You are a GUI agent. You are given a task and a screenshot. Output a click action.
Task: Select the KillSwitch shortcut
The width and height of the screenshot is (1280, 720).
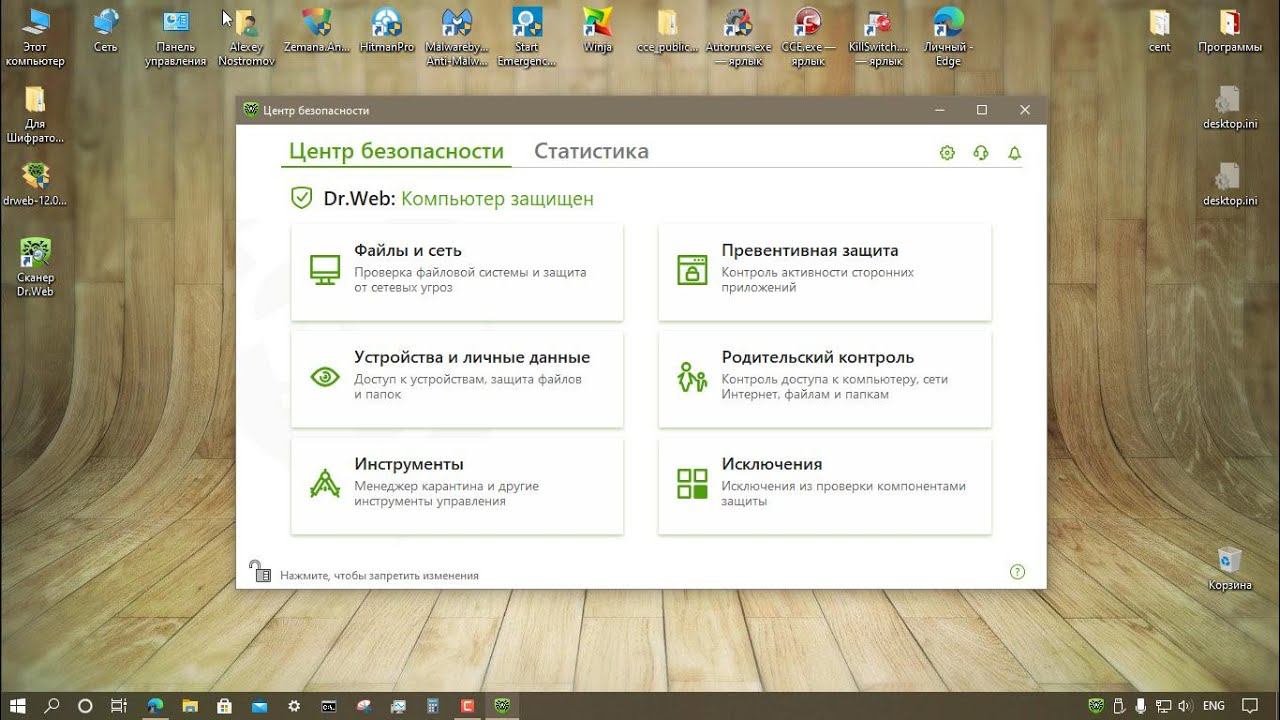click(878, 37)
